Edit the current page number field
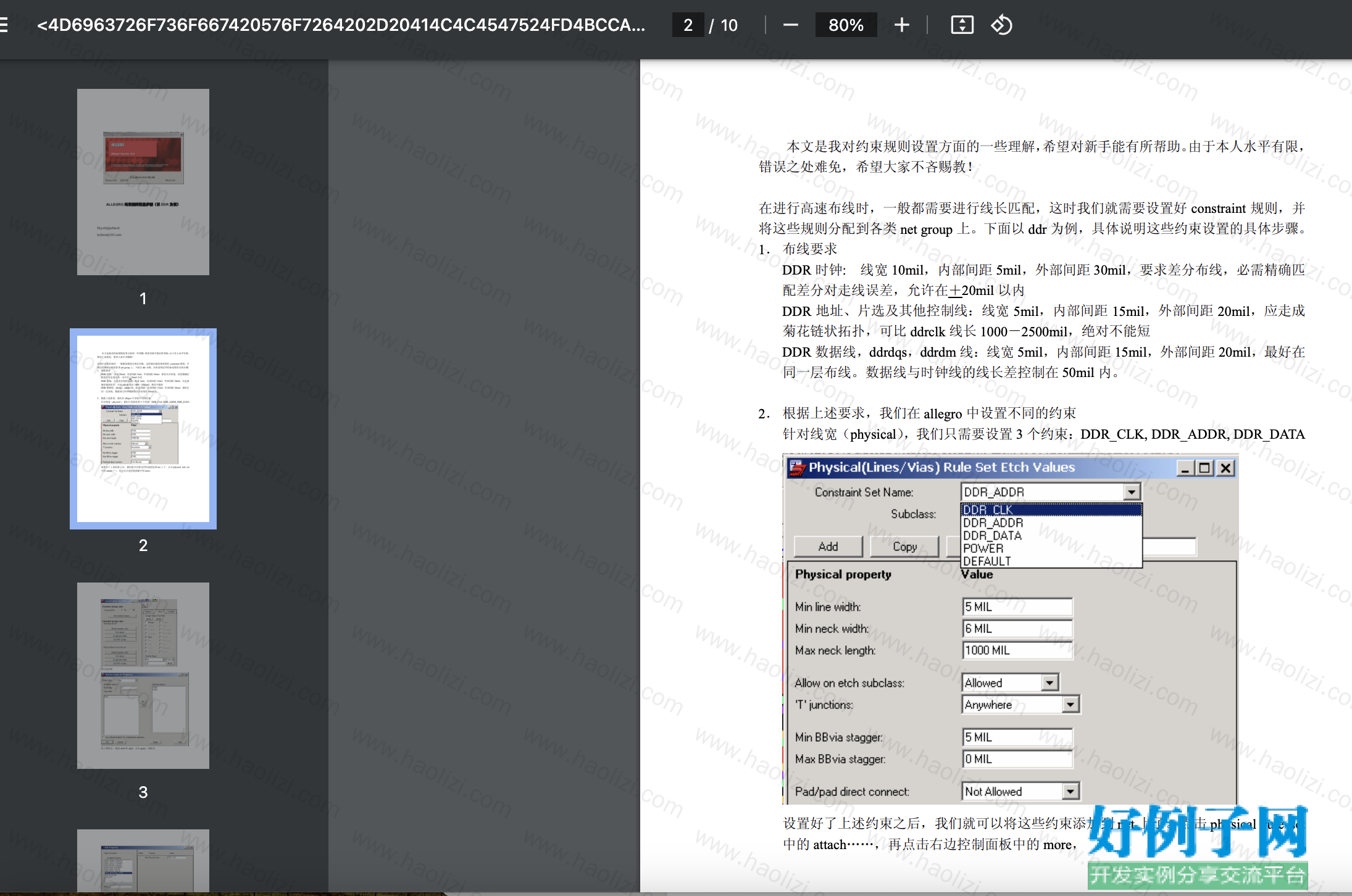 pos(688,25)
